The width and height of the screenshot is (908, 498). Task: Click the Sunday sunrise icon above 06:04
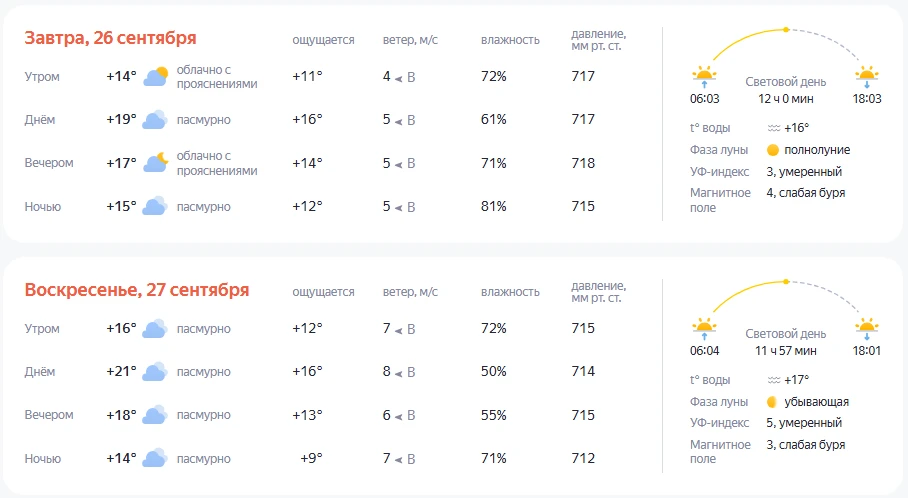[704, 329]
